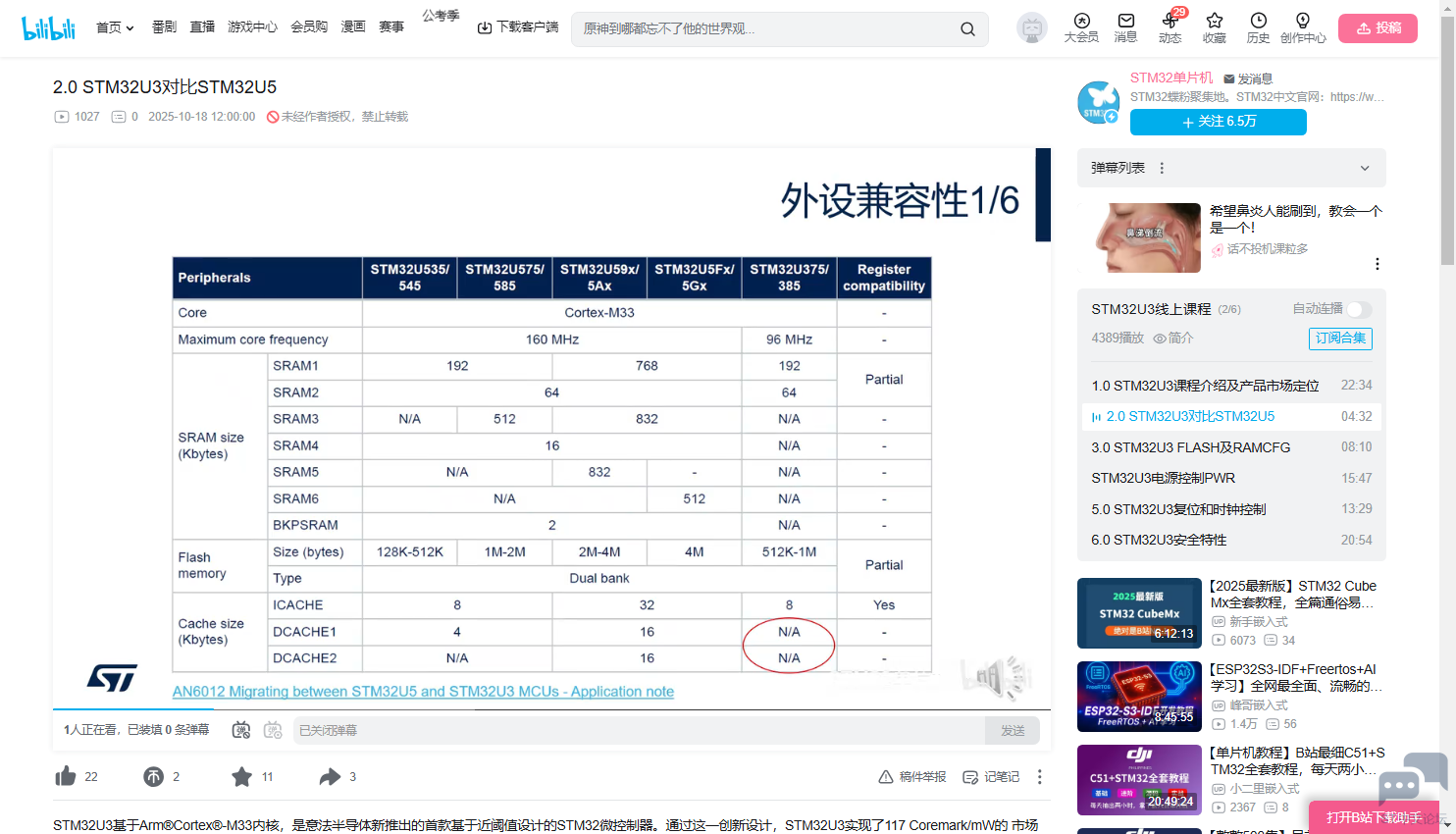The width and height of the screenshot is (1456, 834).
Task: Open 记笔记 notes tool
Action: [991, 777]
